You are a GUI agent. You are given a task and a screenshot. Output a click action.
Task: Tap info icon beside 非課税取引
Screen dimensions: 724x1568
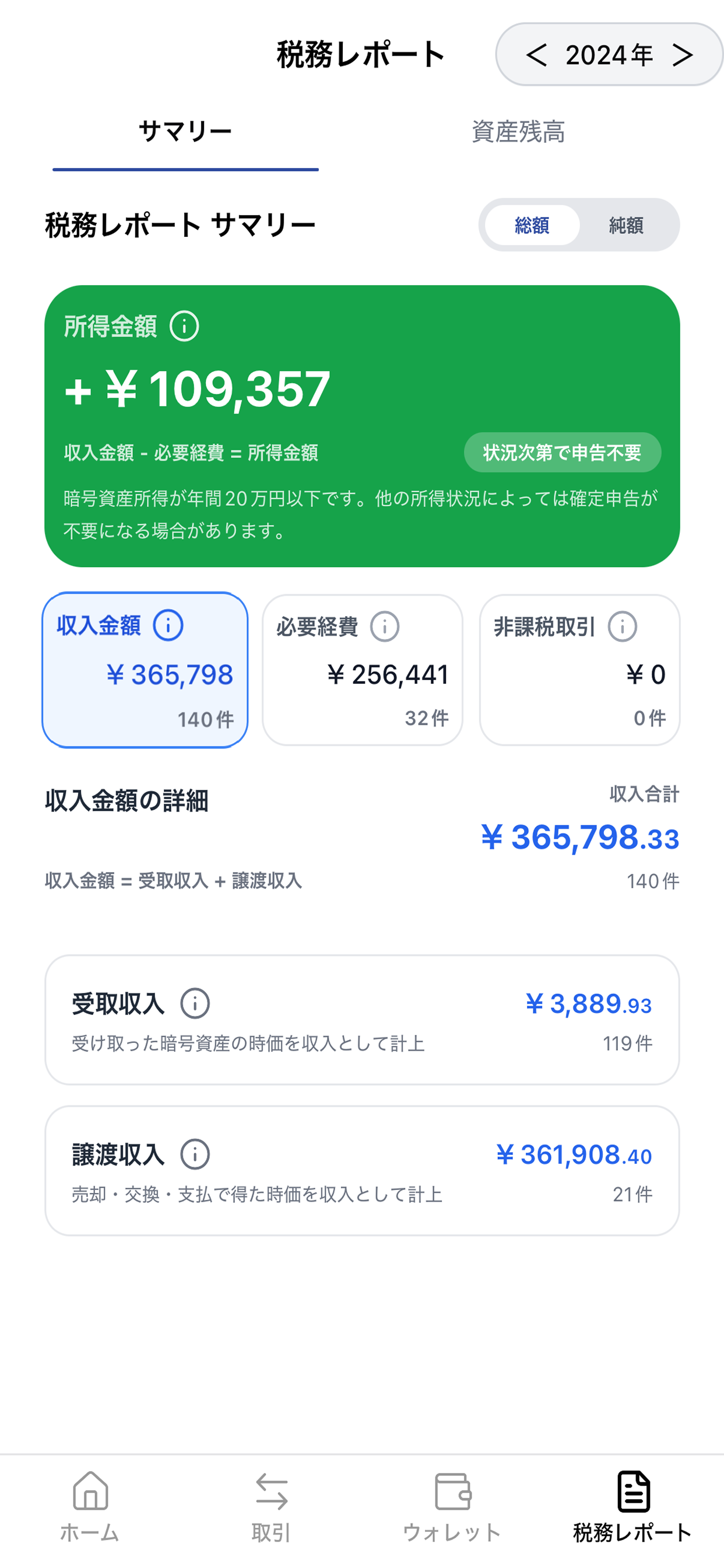pos(623,626)
